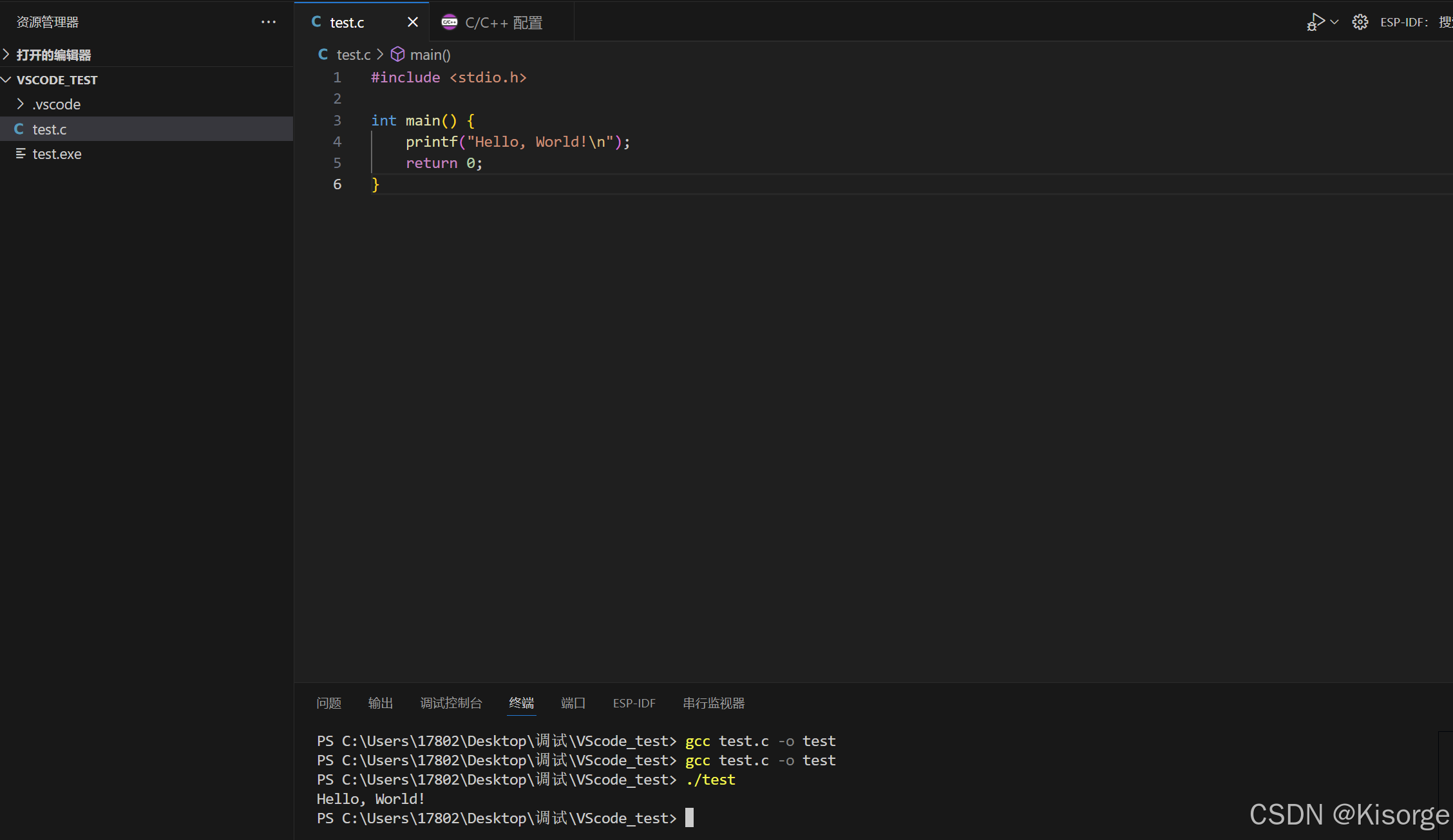Open the explorer more actions ellipsis menu
This screenshot has height=840, width=1453.
[x=269, y=22]
